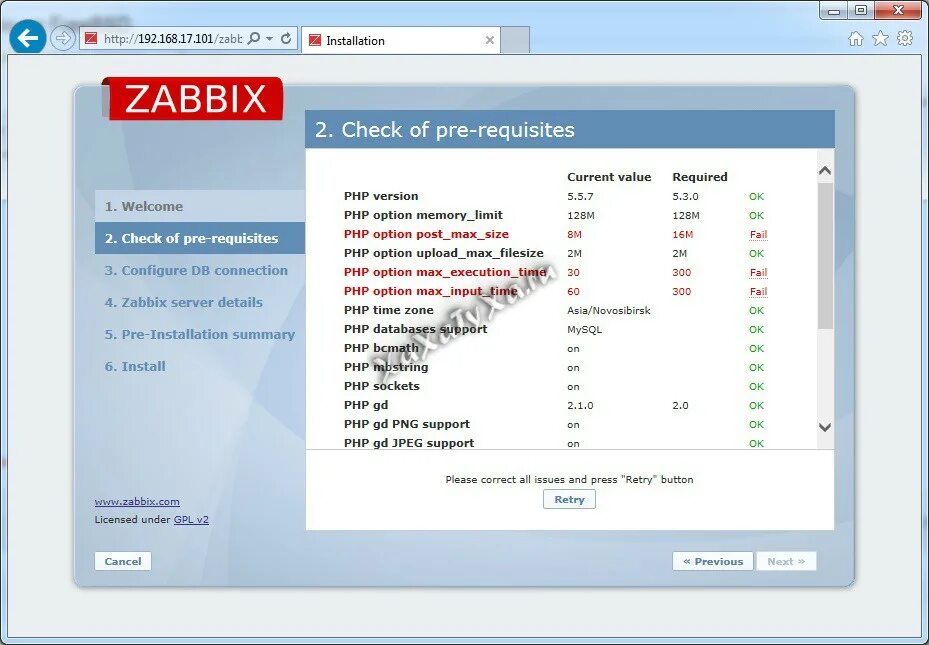This screenshot has height=645, width=929.
Task: Click the 'PHP mbstring' label
Action: (x=386, y=367)
